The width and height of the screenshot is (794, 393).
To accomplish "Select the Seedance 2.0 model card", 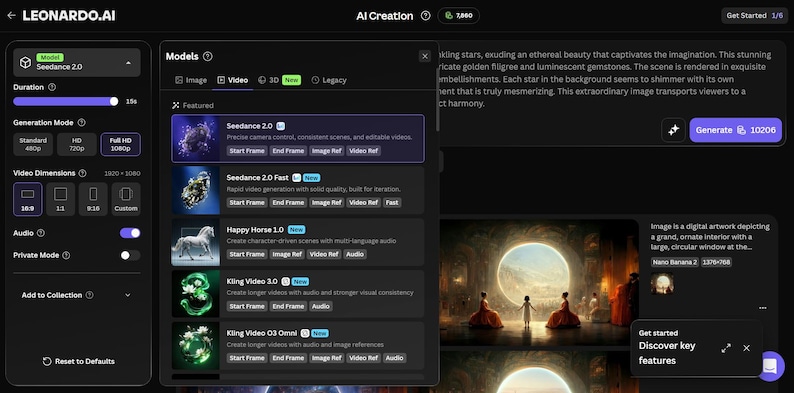I will (x=298, y=138).
